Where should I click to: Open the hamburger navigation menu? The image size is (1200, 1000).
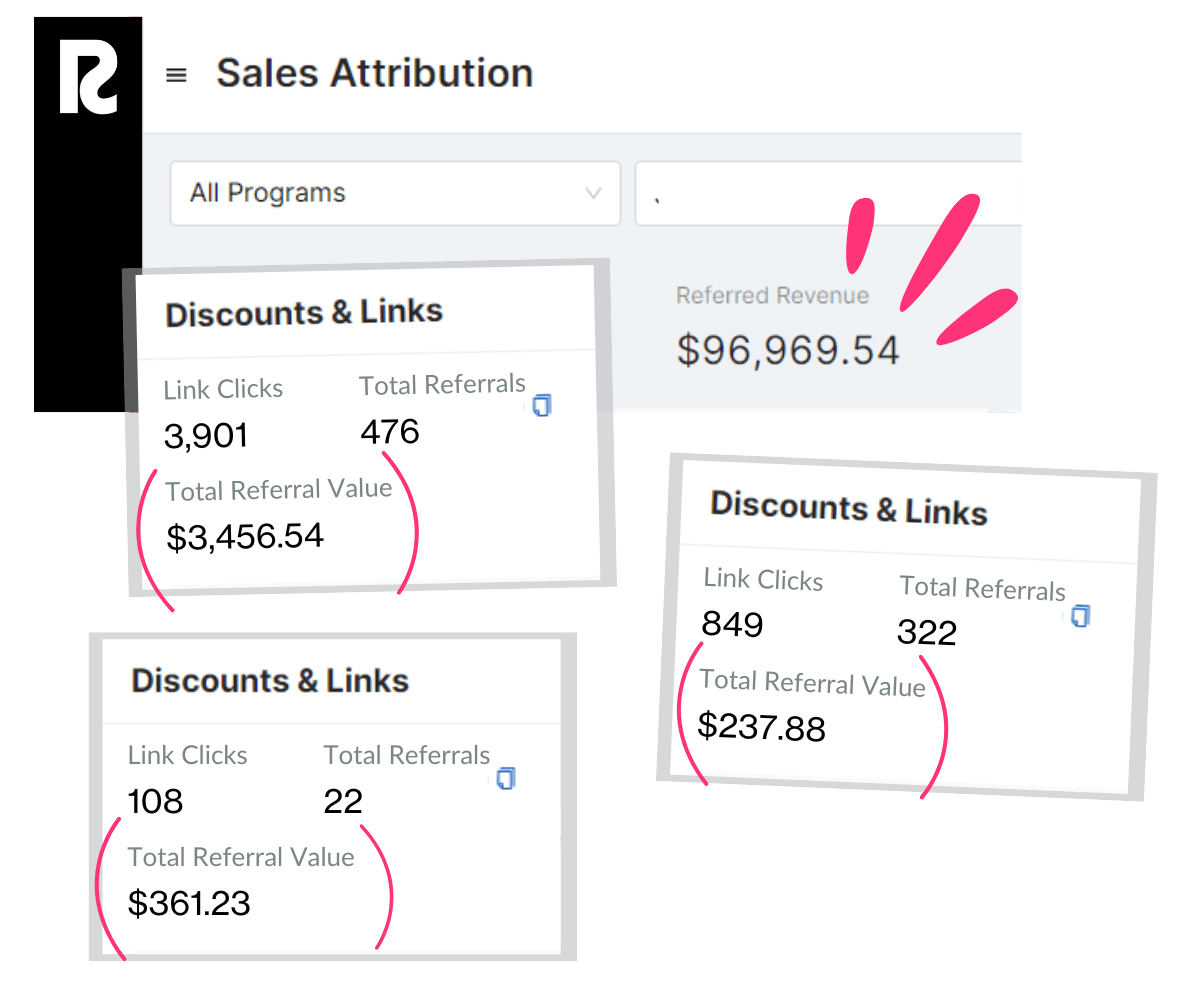click(175, 74)
